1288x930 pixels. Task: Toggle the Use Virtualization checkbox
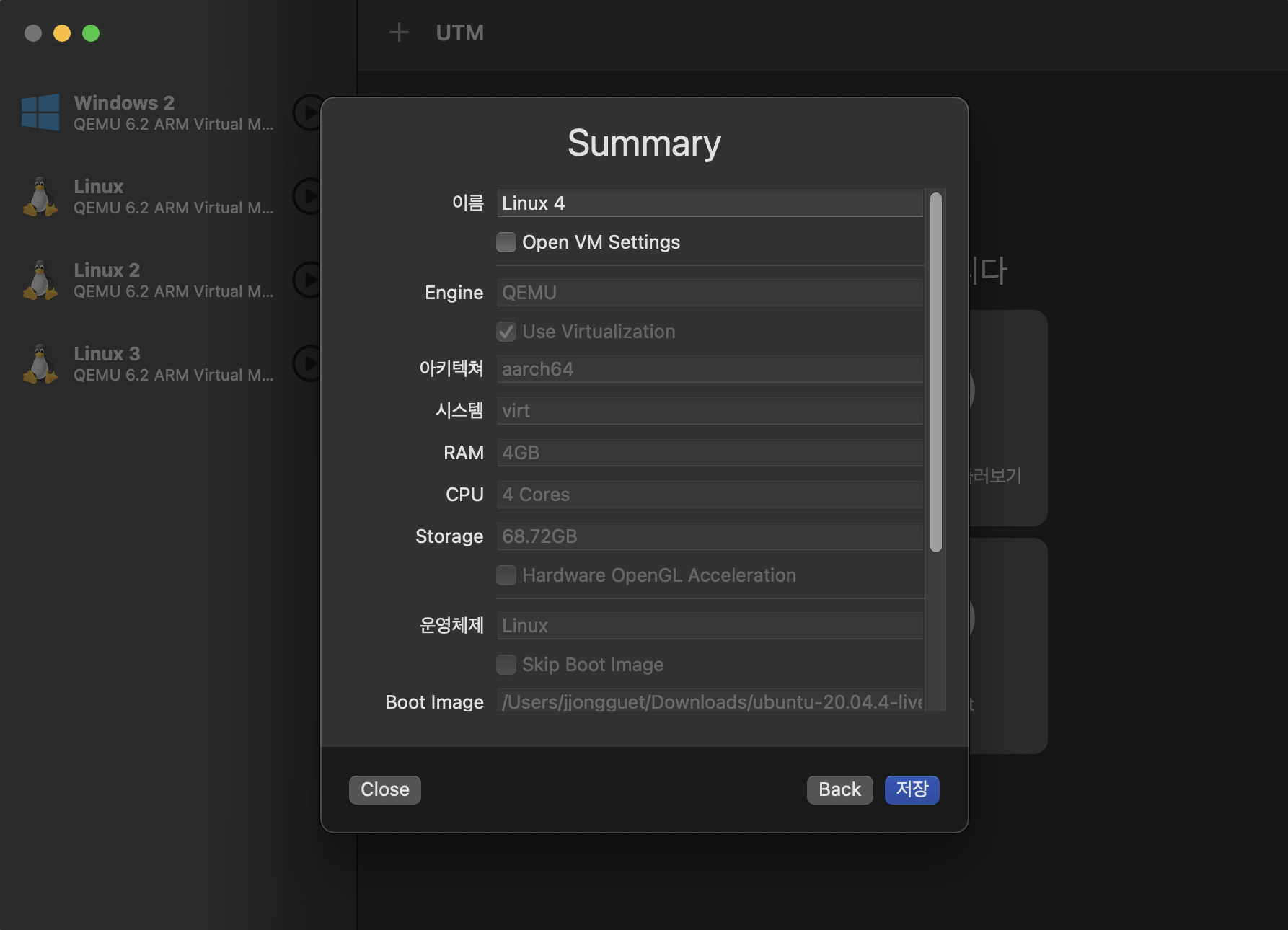pyautogui.click(x=506, y=332)
